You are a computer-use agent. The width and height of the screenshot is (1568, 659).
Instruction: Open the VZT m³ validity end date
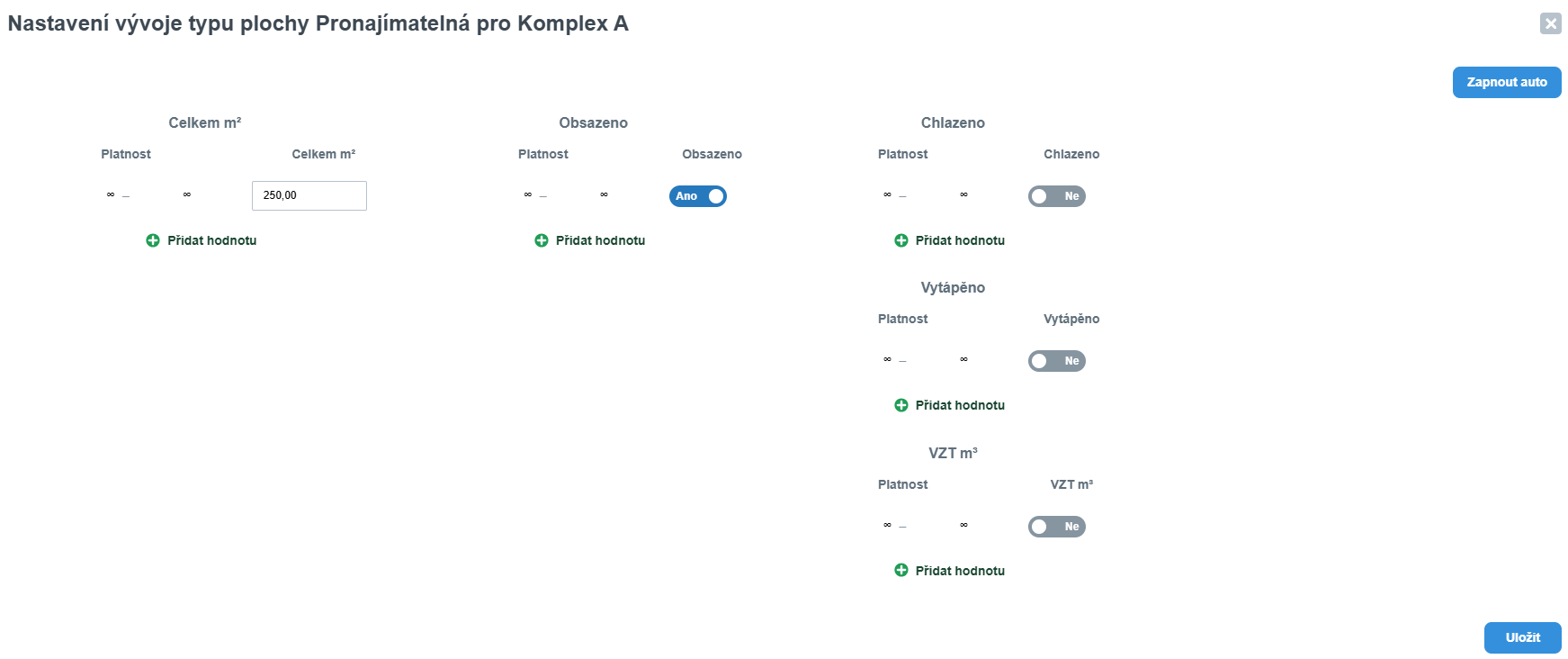click(963, 525)
